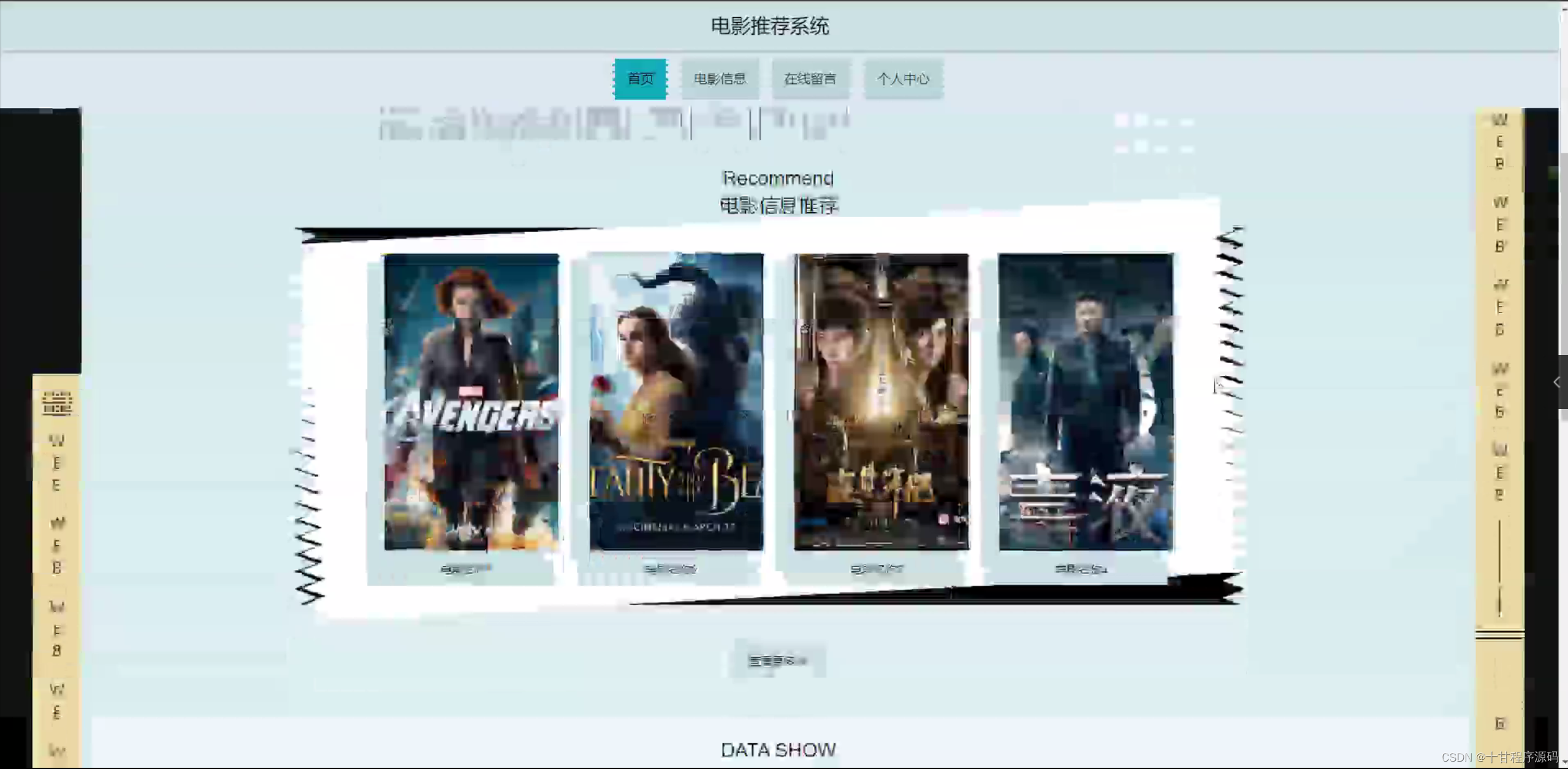The height and width of the screenshot is (769, 1568).
Task: Click the DATA SHOW heading
Action: pos(778,749)
